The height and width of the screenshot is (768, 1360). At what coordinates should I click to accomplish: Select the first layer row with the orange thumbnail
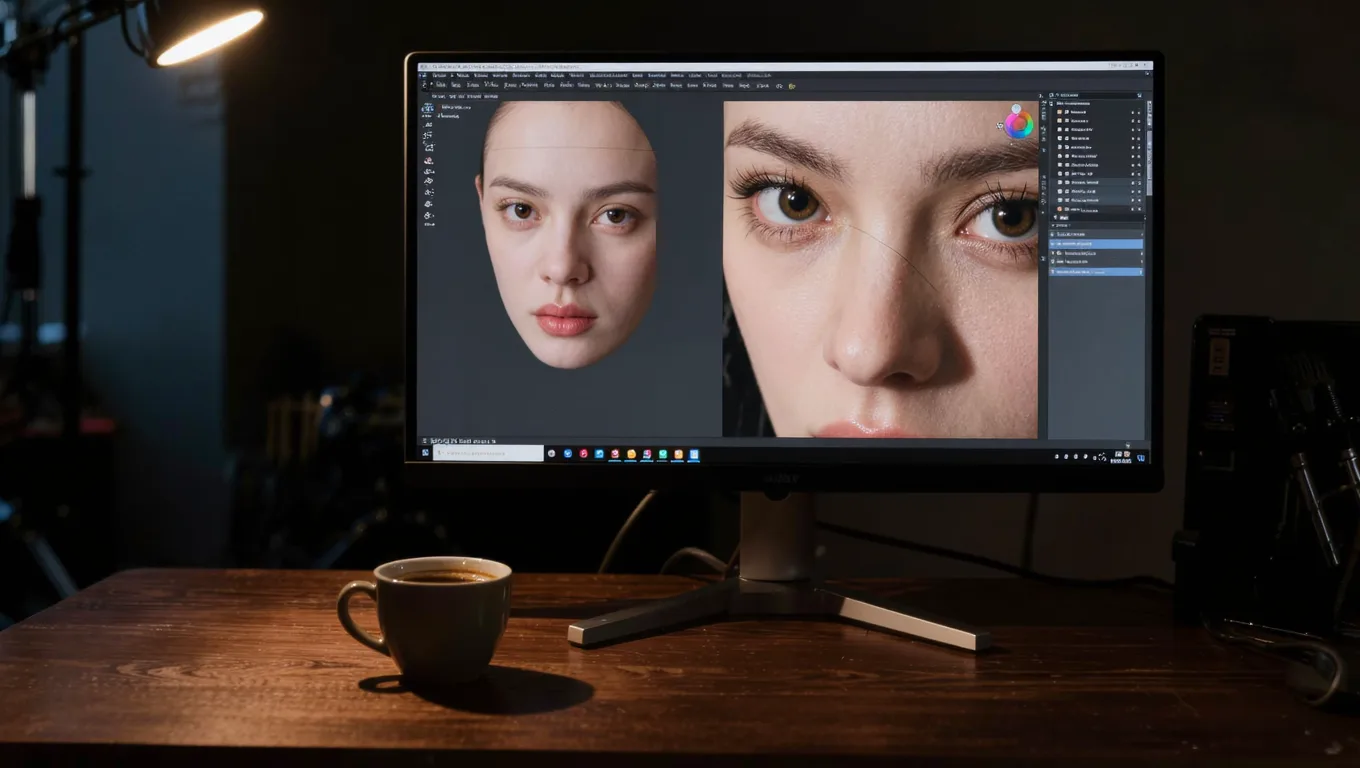coord(1096,112)
